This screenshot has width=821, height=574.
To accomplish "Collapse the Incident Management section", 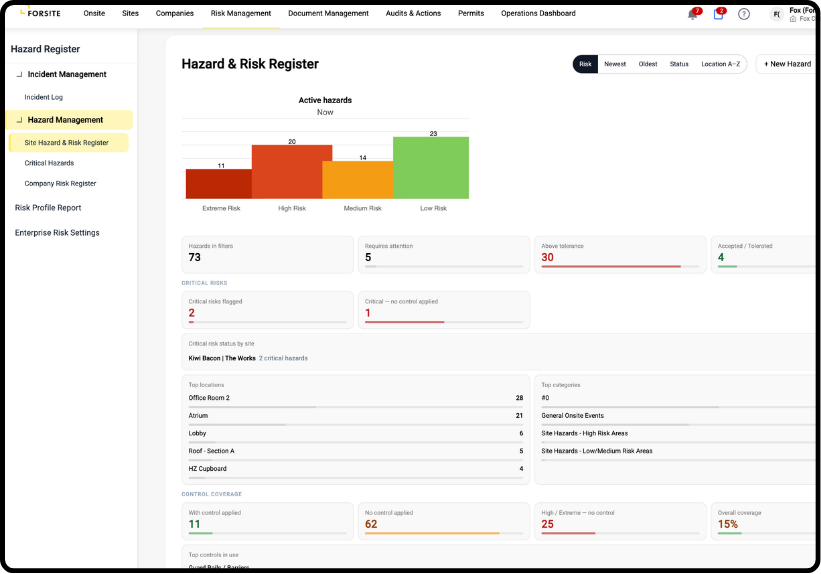I will pos(19,74).
